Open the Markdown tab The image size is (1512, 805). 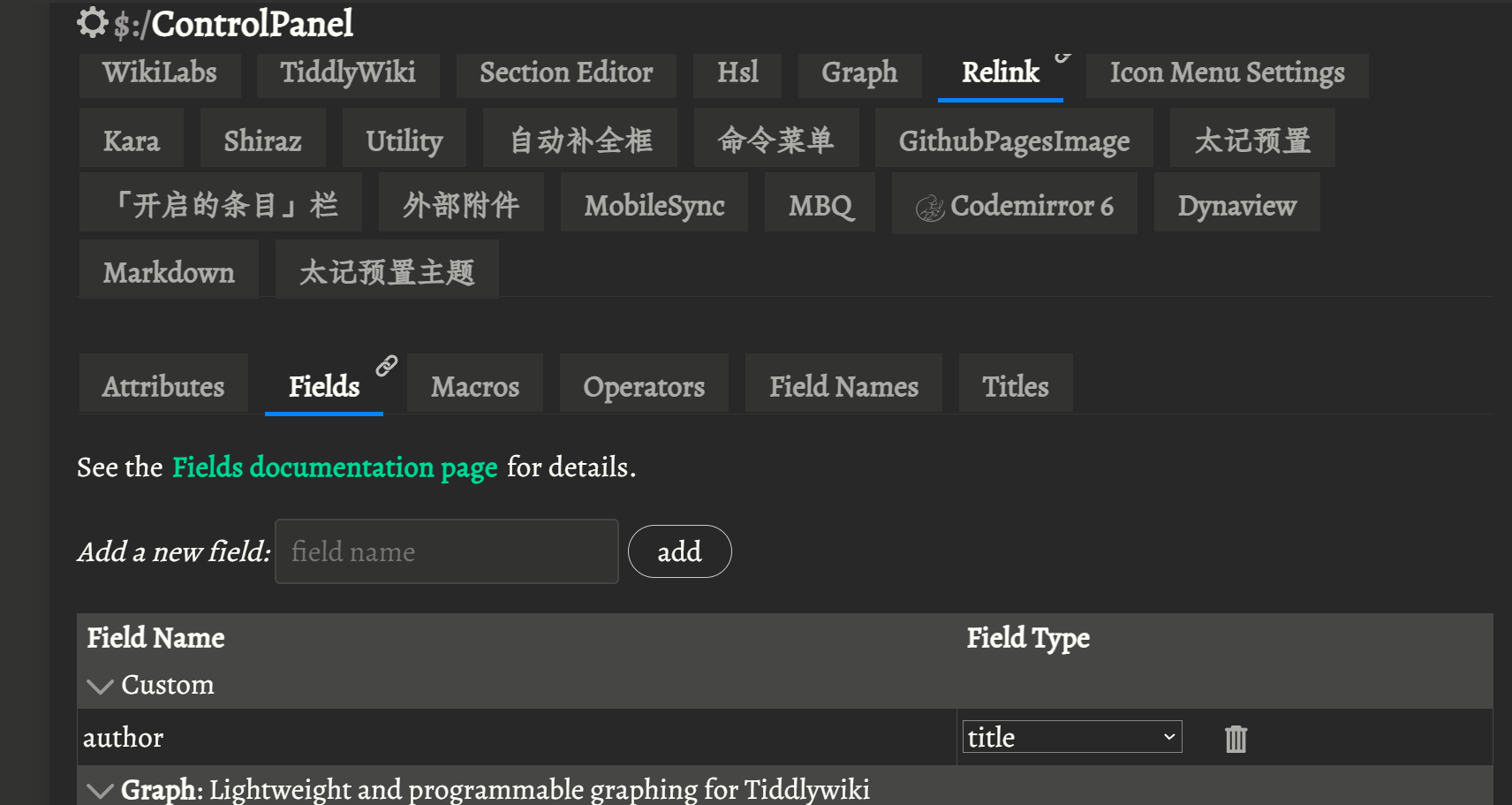click(x=169, y=270)
